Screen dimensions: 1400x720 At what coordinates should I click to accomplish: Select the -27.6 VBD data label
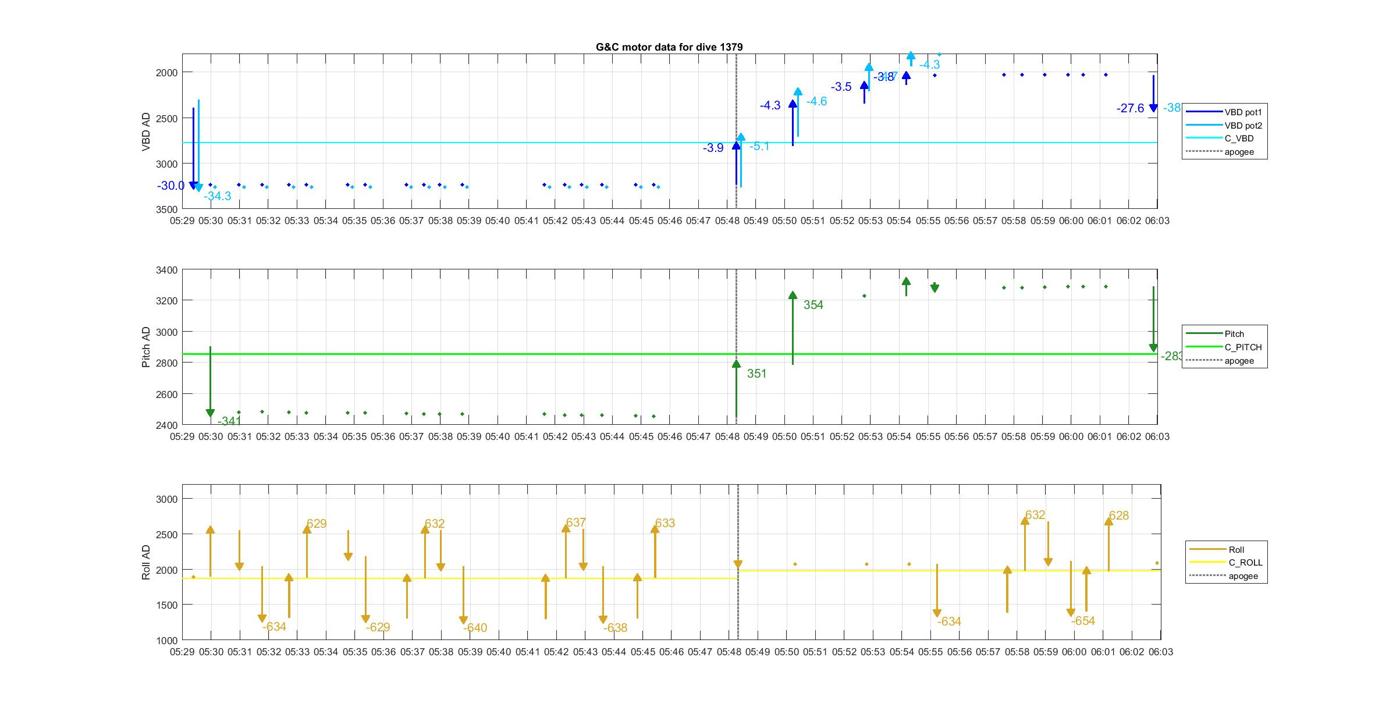tap(1130, 108)
